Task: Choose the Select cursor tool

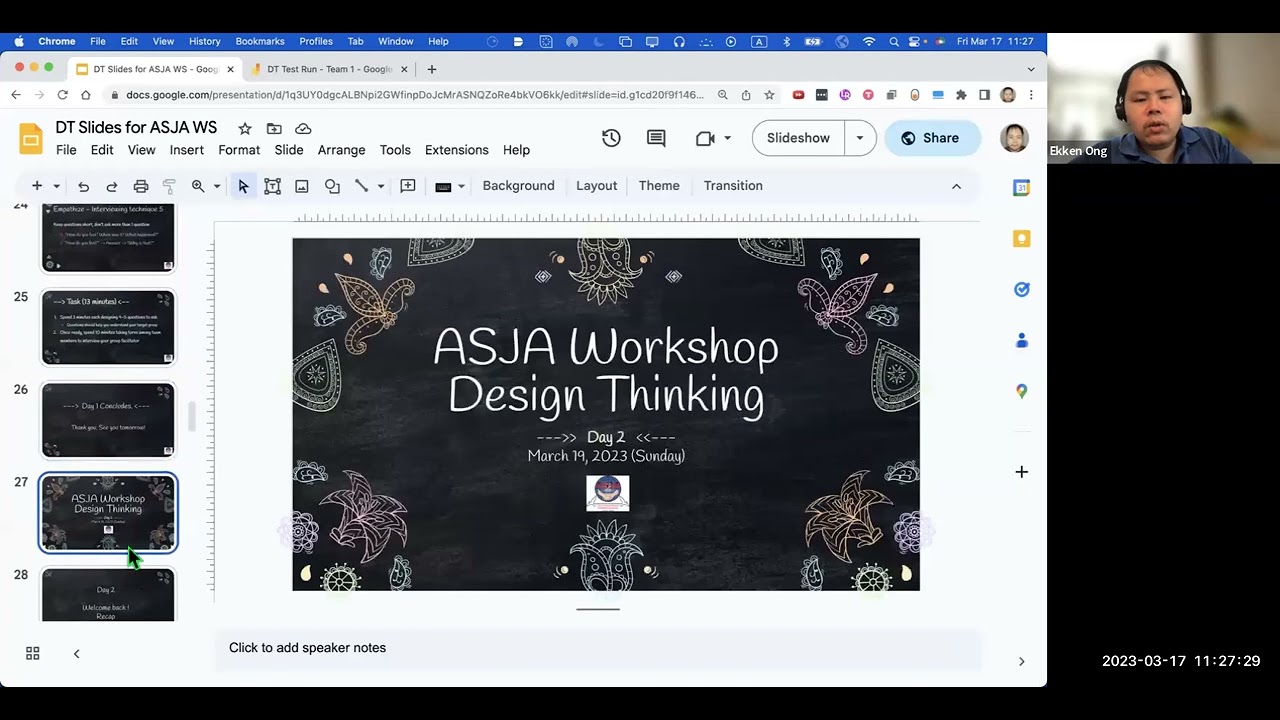Action: pos(243,186)
